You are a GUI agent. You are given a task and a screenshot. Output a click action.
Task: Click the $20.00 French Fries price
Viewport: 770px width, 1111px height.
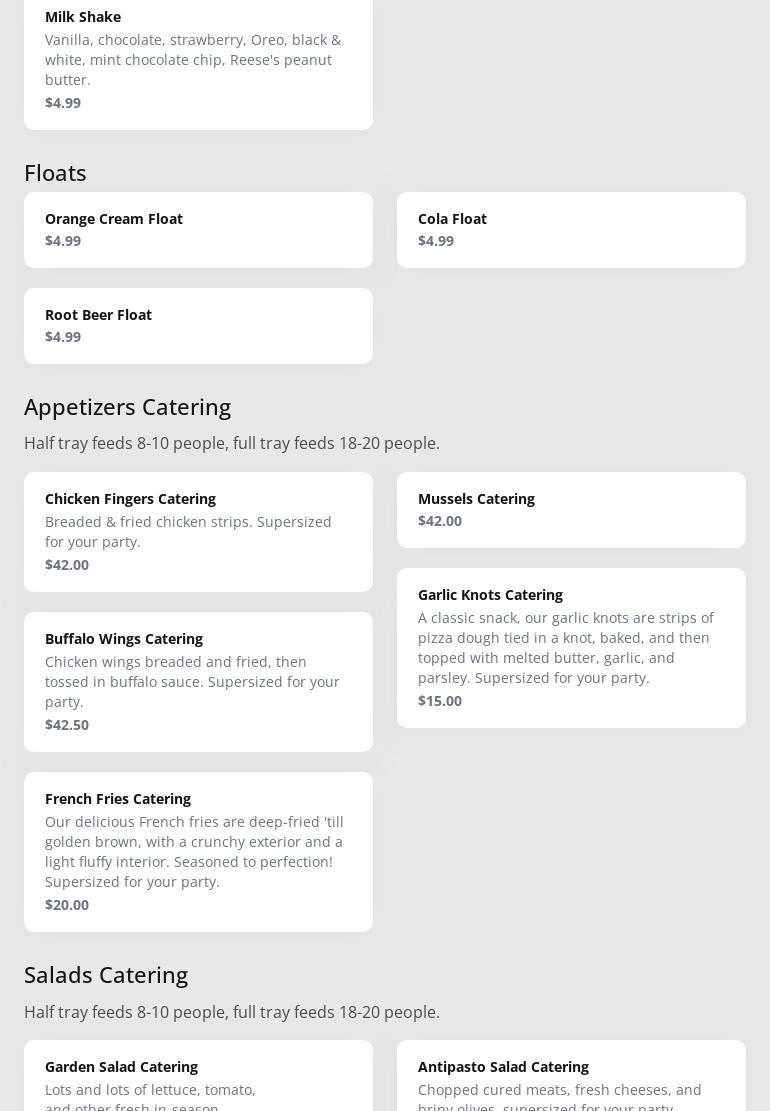pyautogui.click(x=67, y=905)
